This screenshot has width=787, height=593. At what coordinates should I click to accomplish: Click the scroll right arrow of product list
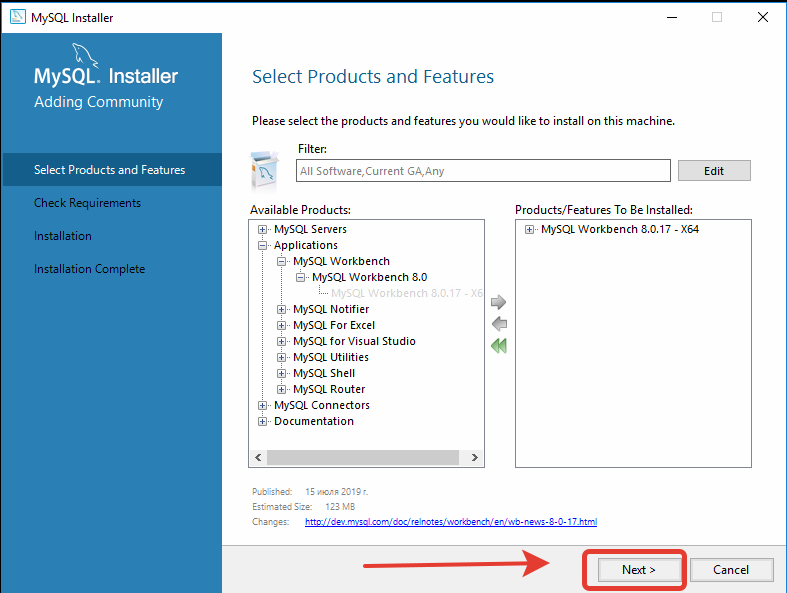pyautogui.click(x=474, y=457)
